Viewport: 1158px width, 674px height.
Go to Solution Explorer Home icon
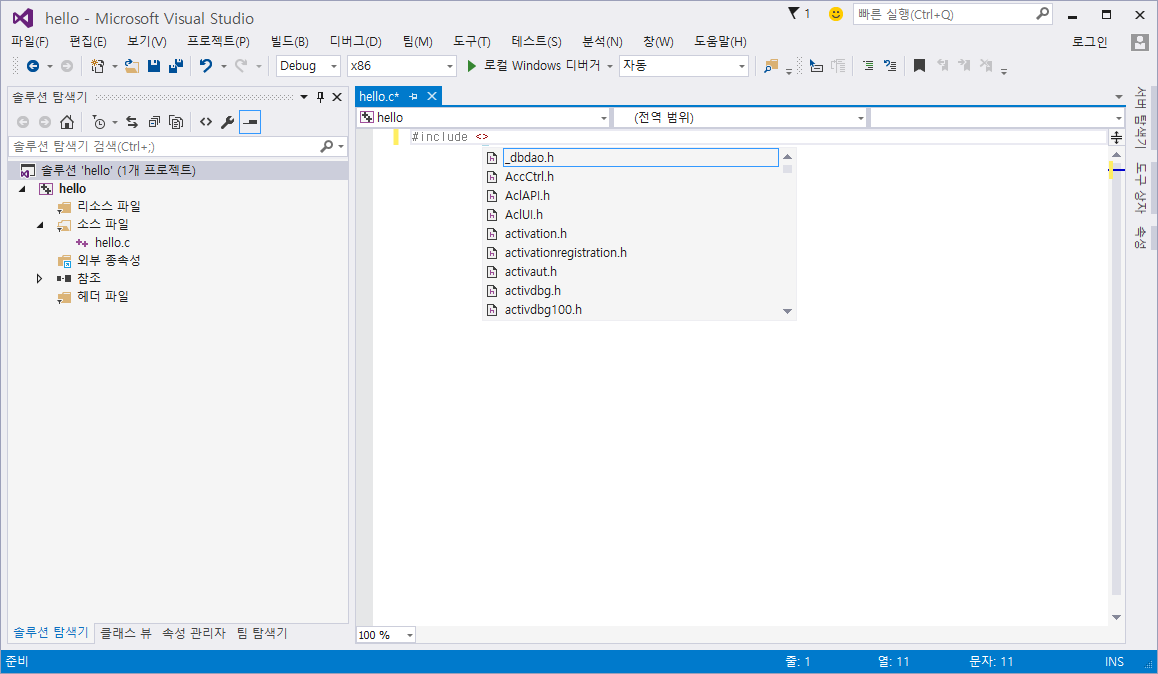pyautogui.click(x=67, y=122)
